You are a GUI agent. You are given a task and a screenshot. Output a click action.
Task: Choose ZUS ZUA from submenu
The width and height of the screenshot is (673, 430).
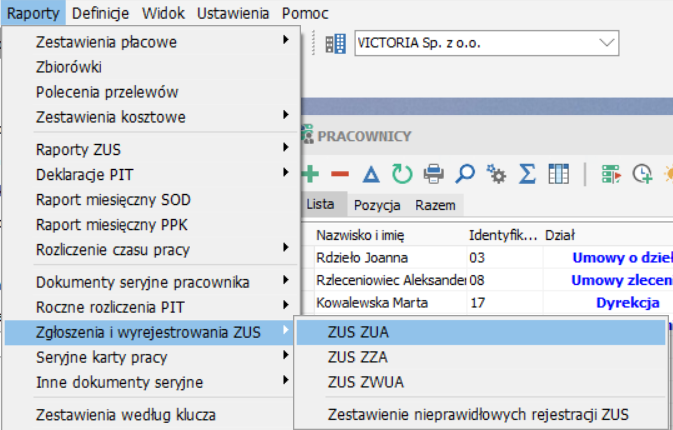481,332
